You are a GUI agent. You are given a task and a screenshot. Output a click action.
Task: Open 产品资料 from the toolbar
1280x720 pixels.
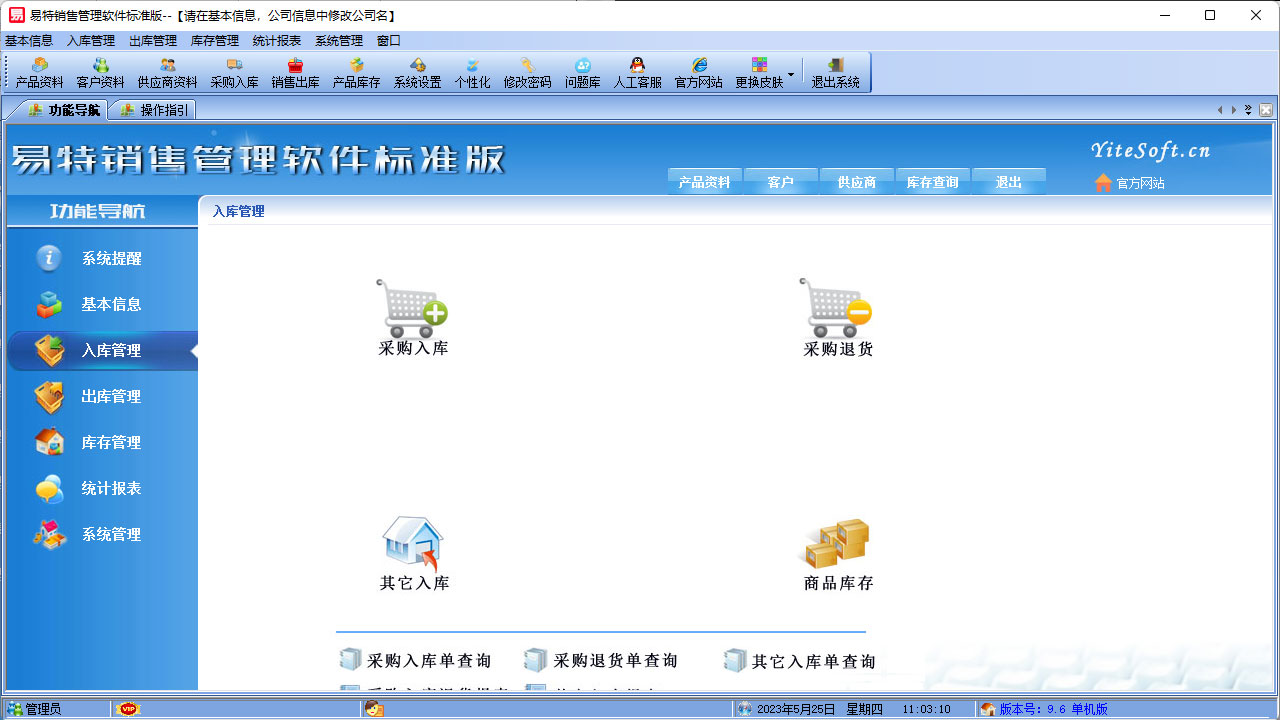40,71
